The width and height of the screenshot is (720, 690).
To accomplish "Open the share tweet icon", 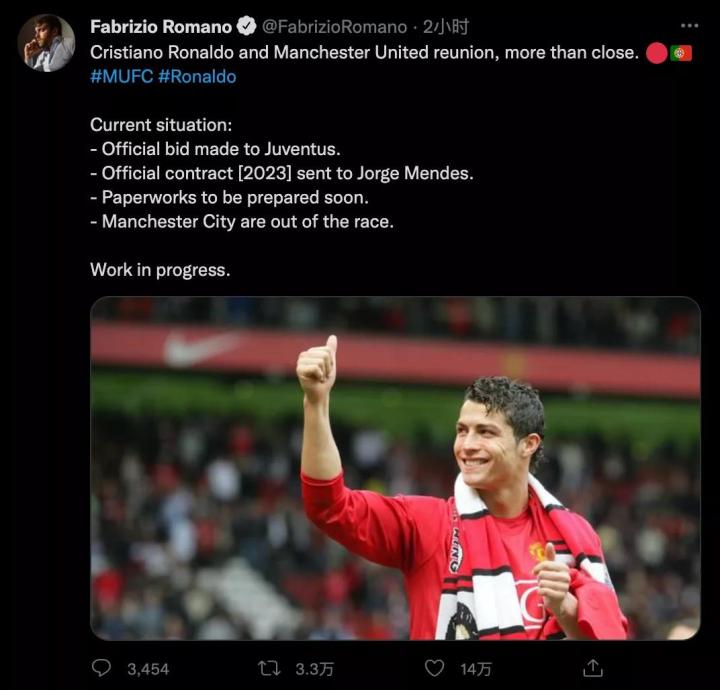I will (593, 667).
